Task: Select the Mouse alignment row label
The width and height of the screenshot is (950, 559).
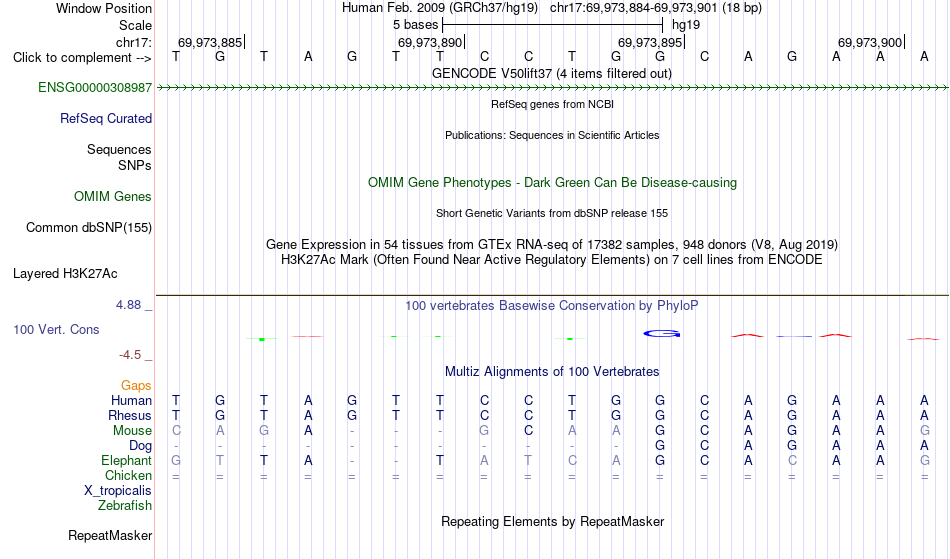Action: tap(133, 431)
